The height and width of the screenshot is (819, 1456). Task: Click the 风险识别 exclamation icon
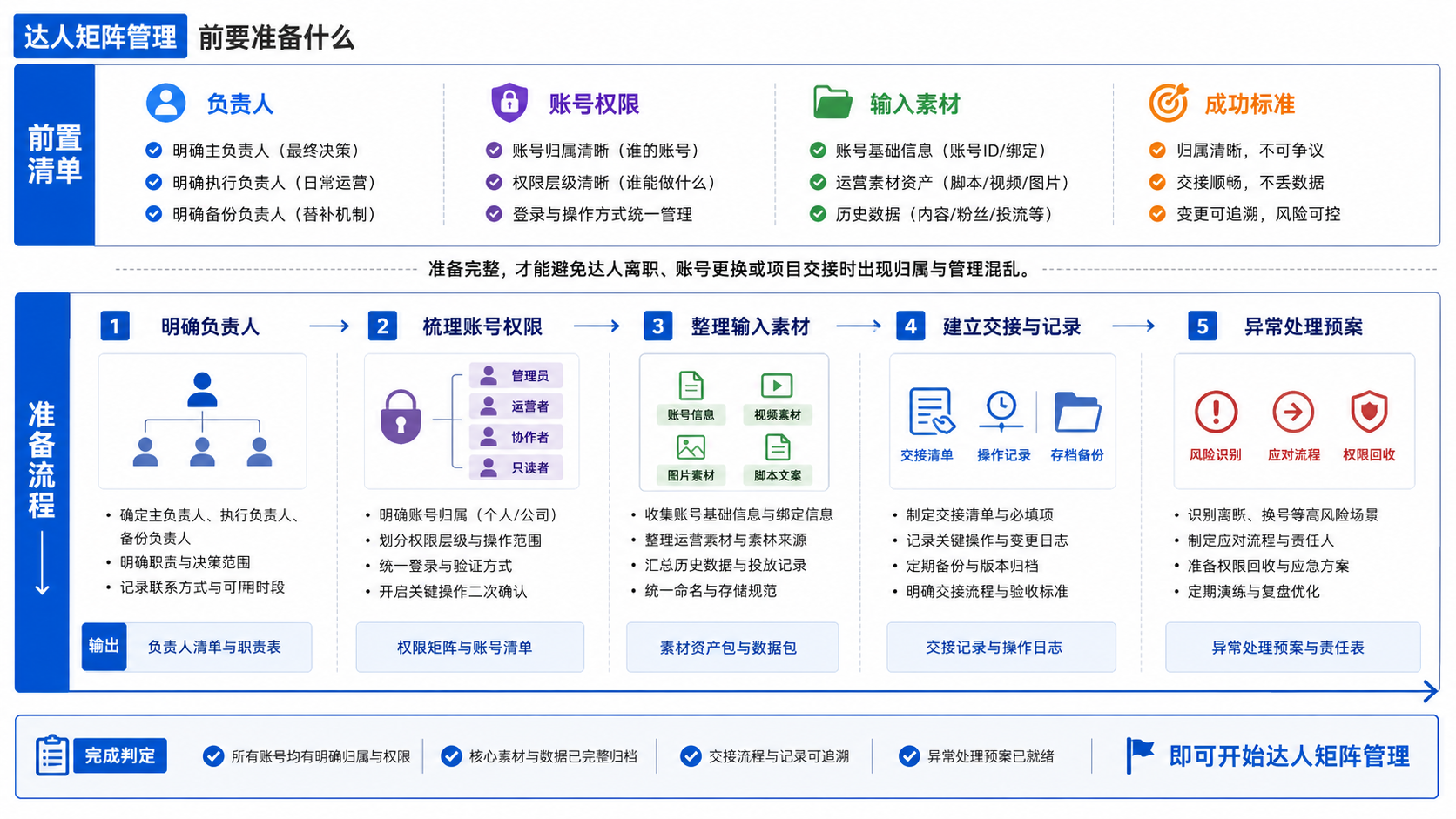1216,412
